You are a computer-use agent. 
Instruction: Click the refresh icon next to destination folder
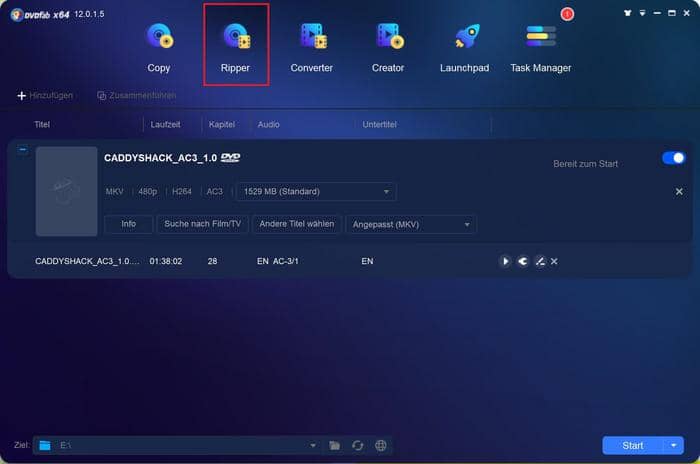coord(357,445)
